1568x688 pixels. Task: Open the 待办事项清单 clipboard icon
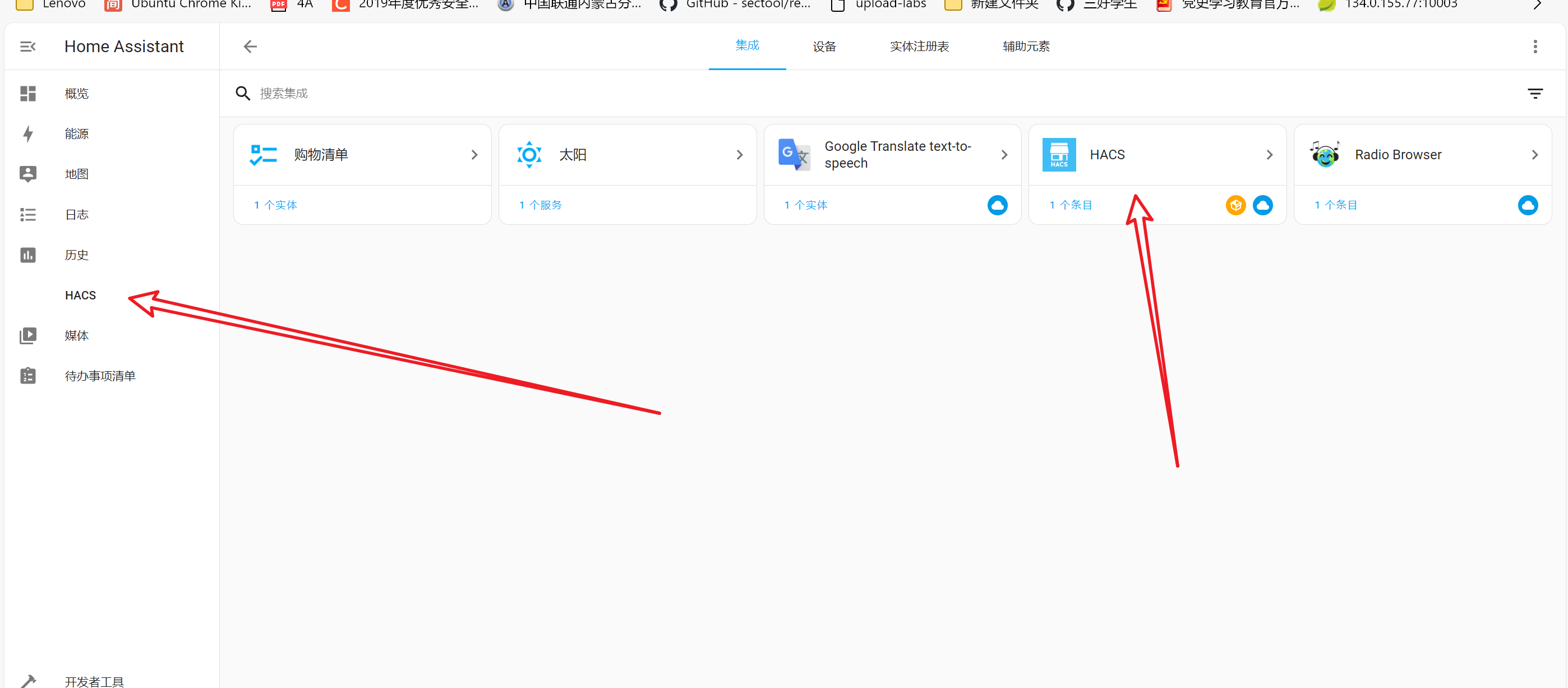click(x=27, y=376)
